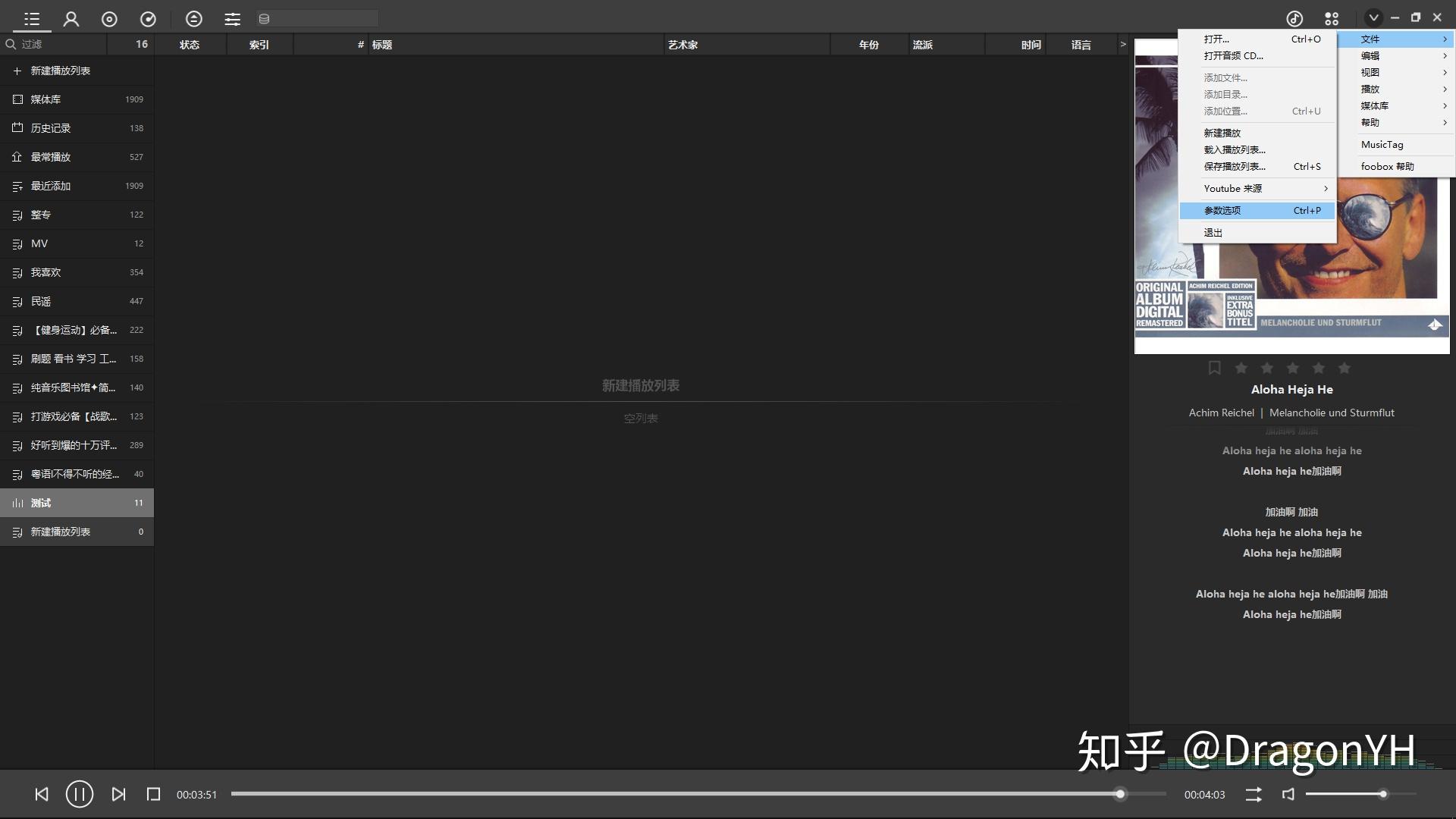Screen dimensions: 1456x819
Task: Select 参数选项 from the file menu
Action: point(1222,210)
